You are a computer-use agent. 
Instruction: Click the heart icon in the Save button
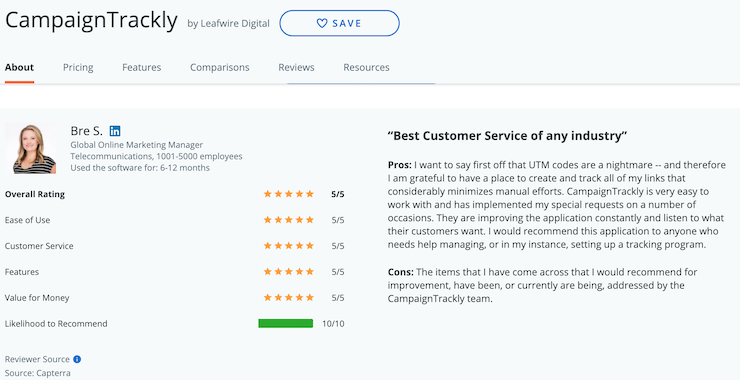click(322, 23)
